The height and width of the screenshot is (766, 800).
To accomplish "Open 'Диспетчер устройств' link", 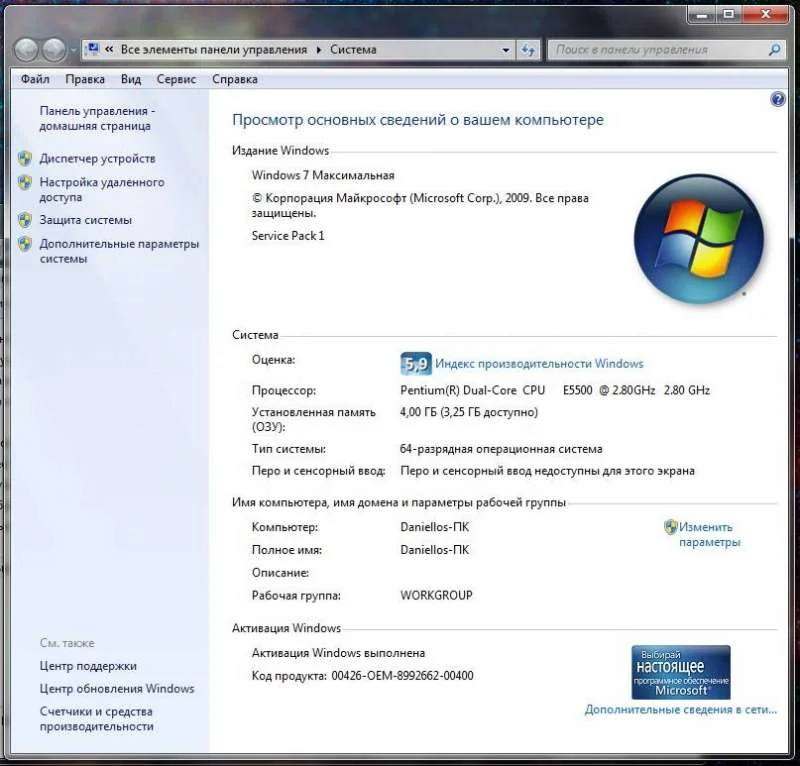I will pos(97,159).
